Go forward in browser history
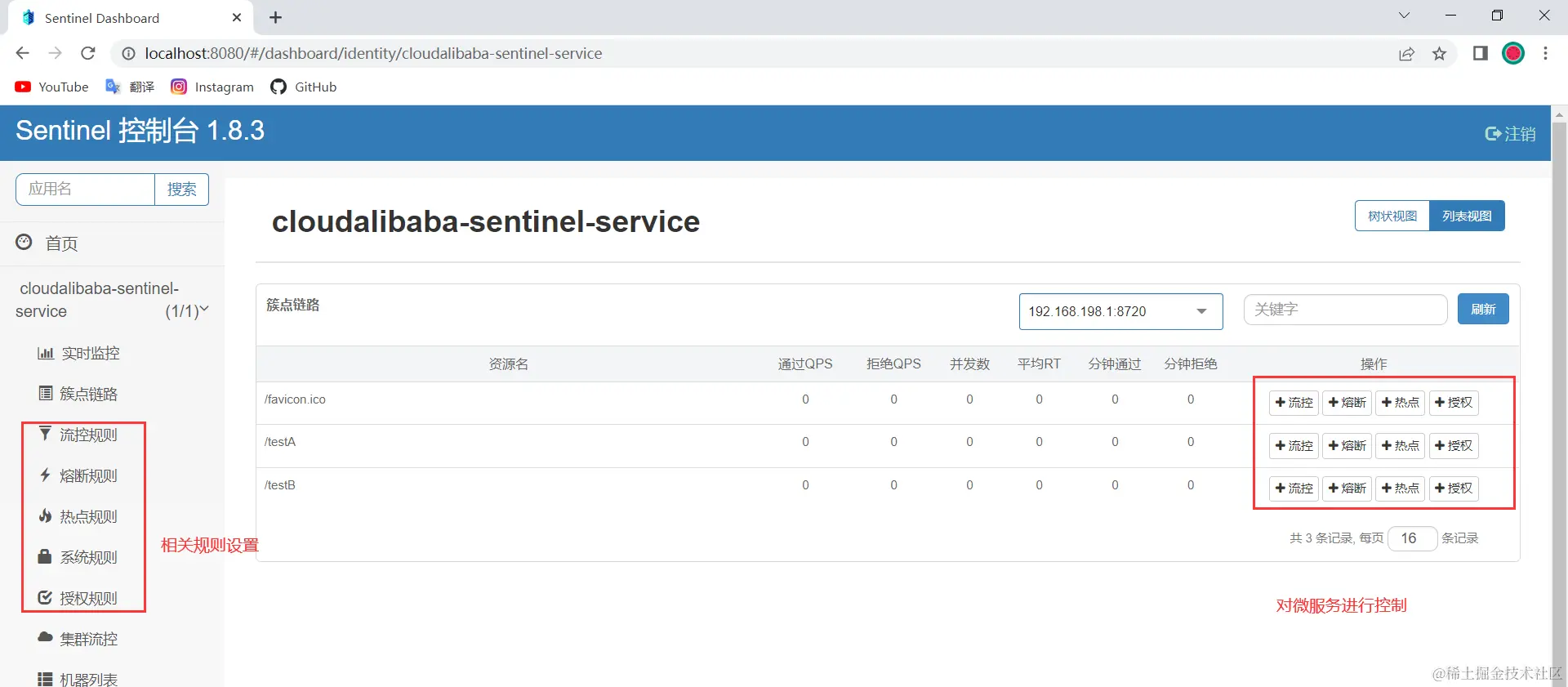Screen dimensions: 1568x687 (56, 53)
